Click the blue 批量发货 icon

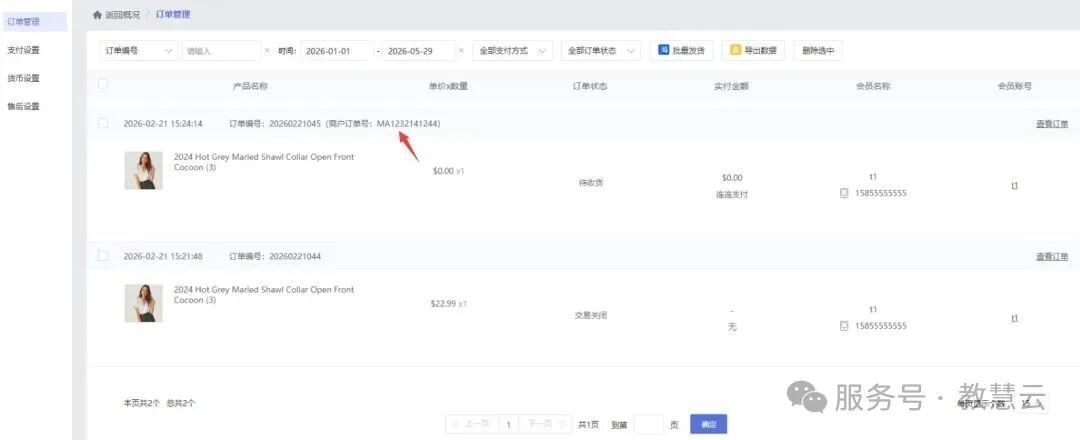(664, 50)
